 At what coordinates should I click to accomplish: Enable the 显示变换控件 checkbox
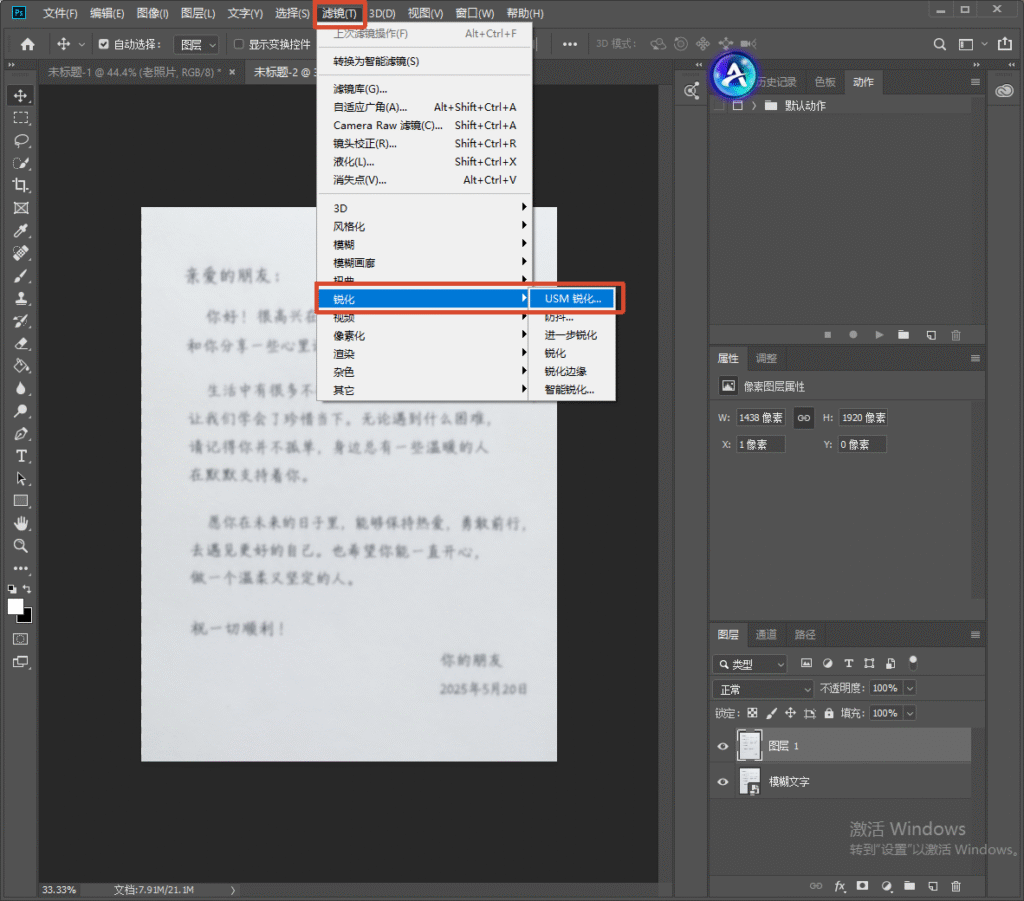[x=238, y=44]
